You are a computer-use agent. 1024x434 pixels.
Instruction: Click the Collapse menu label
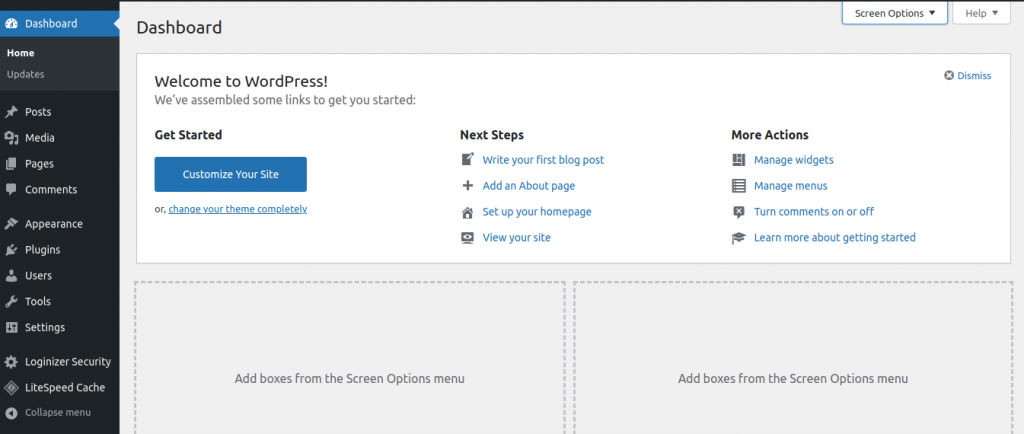58,412
